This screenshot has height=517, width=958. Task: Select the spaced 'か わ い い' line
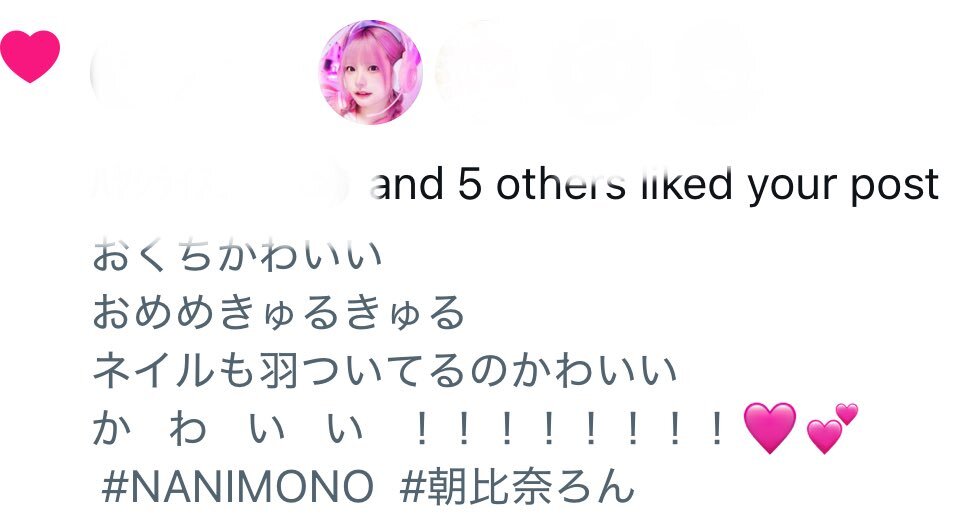pyautogui.click(x=229, y=428)
